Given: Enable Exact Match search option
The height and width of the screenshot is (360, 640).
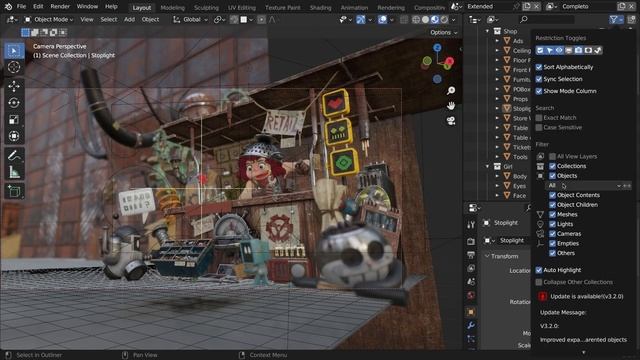Looking at the screenshot, I should tap(539, 118).
